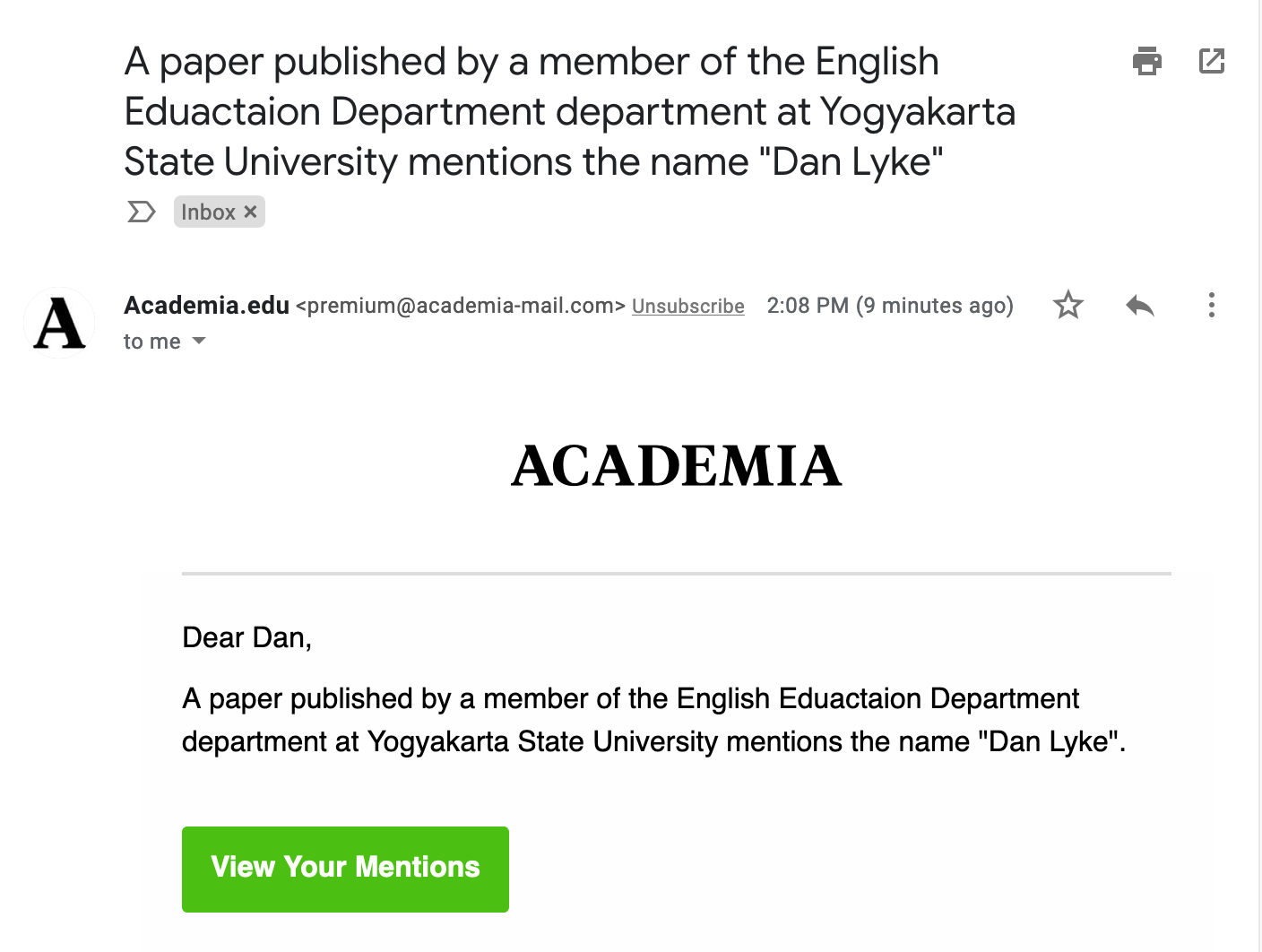Print this email using the printer icon
Image resolution: width=1262 pixels, height=952 pixels.
coord(1146,61)
